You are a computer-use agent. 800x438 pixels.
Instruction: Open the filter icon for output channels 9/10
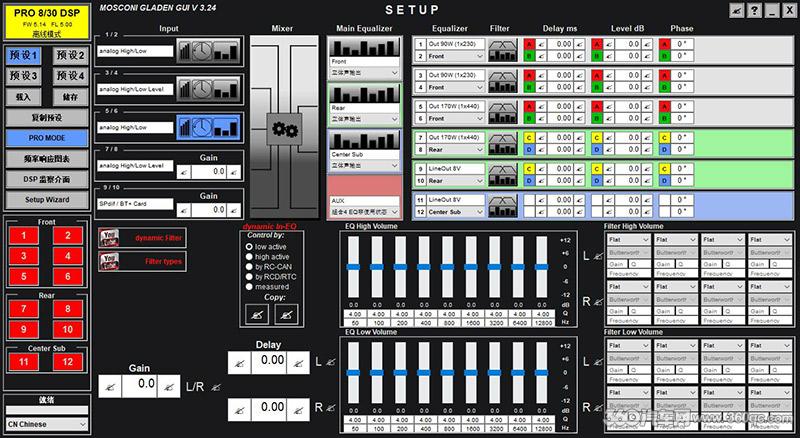503,175
